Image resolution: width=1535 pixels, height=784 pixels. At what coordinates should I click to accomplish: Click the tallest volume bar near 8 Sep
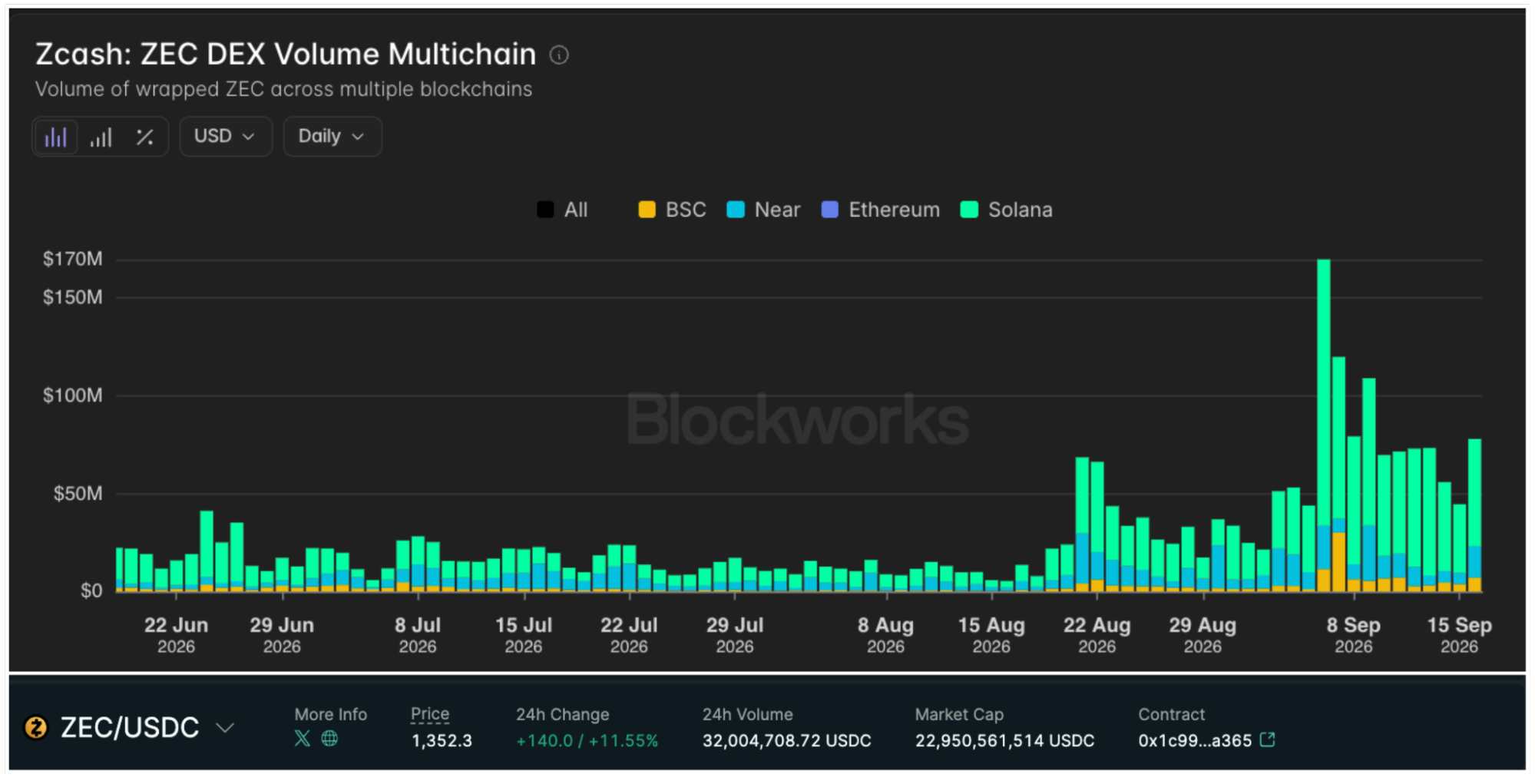1324,425
